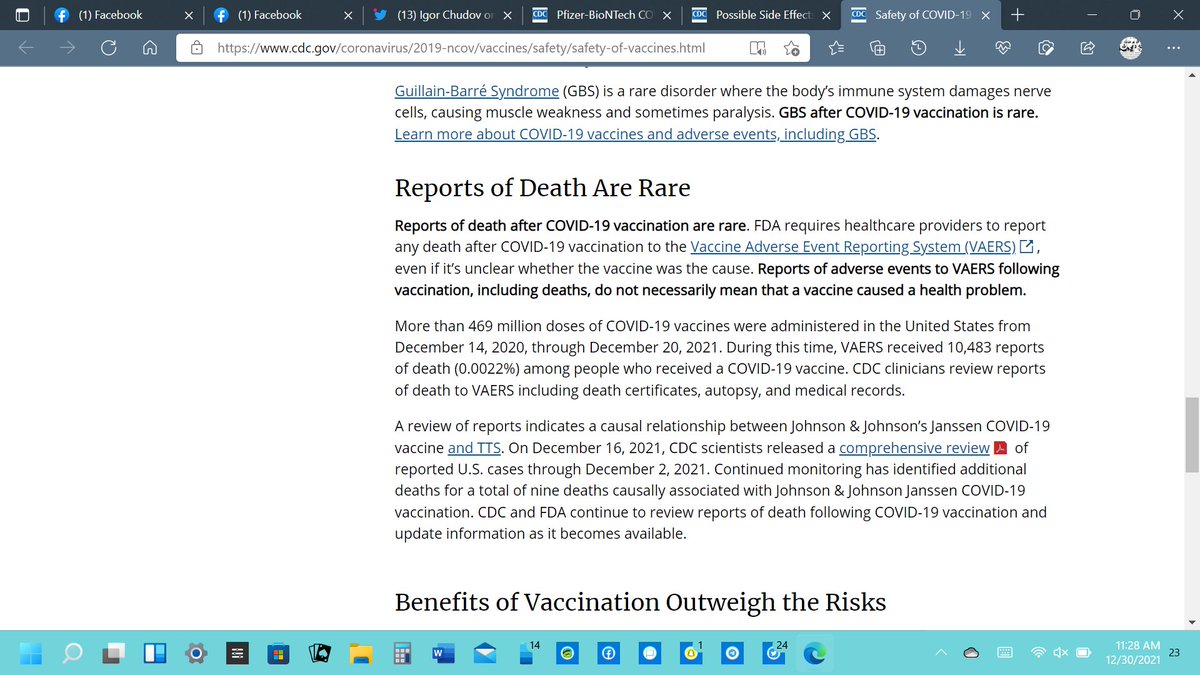Switch to the Possible Side Effects tab
Screen dimensions: 1200x675
pos(760,15)
